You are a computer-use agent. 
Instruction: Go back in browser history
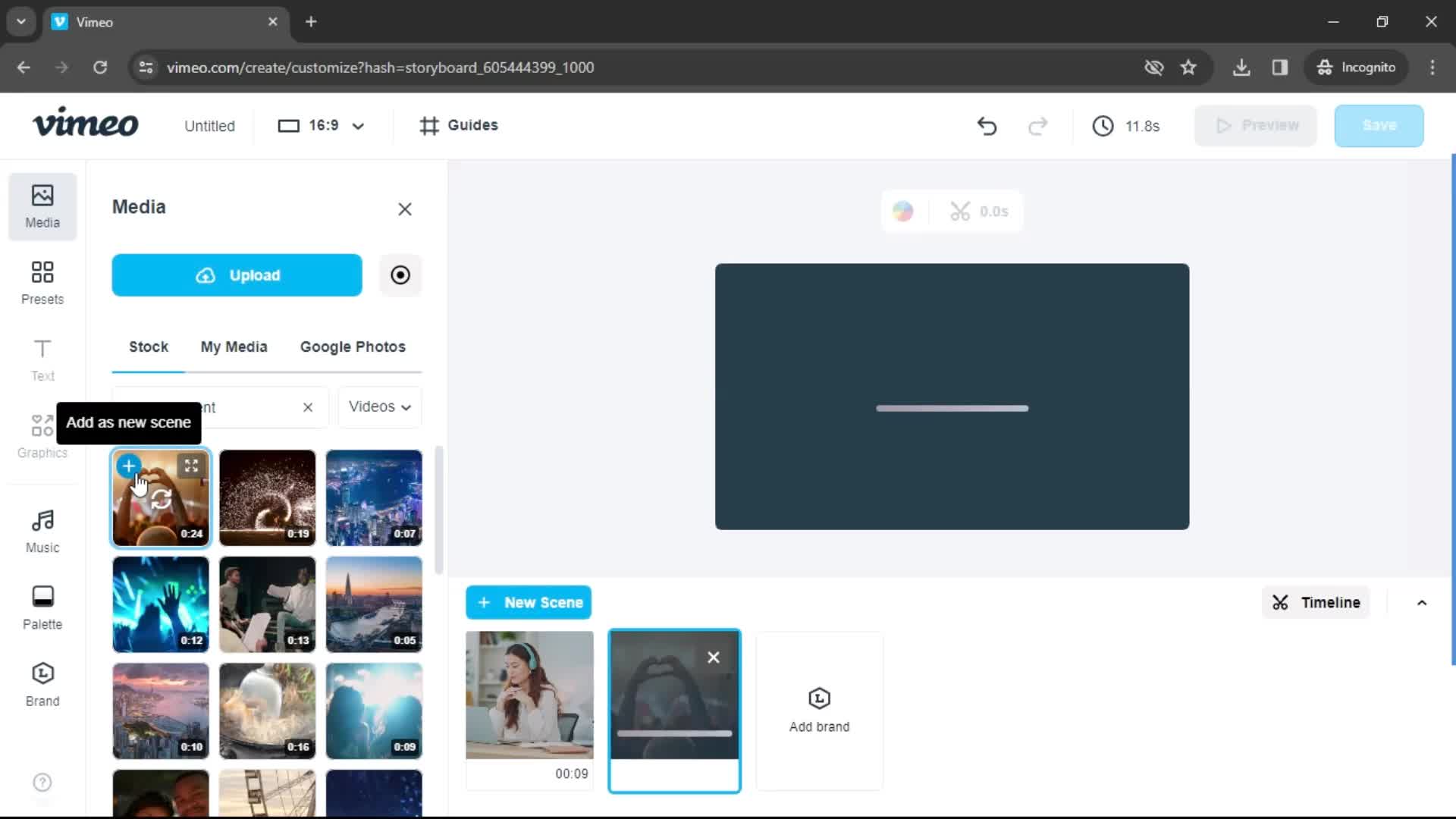point(24,67)
